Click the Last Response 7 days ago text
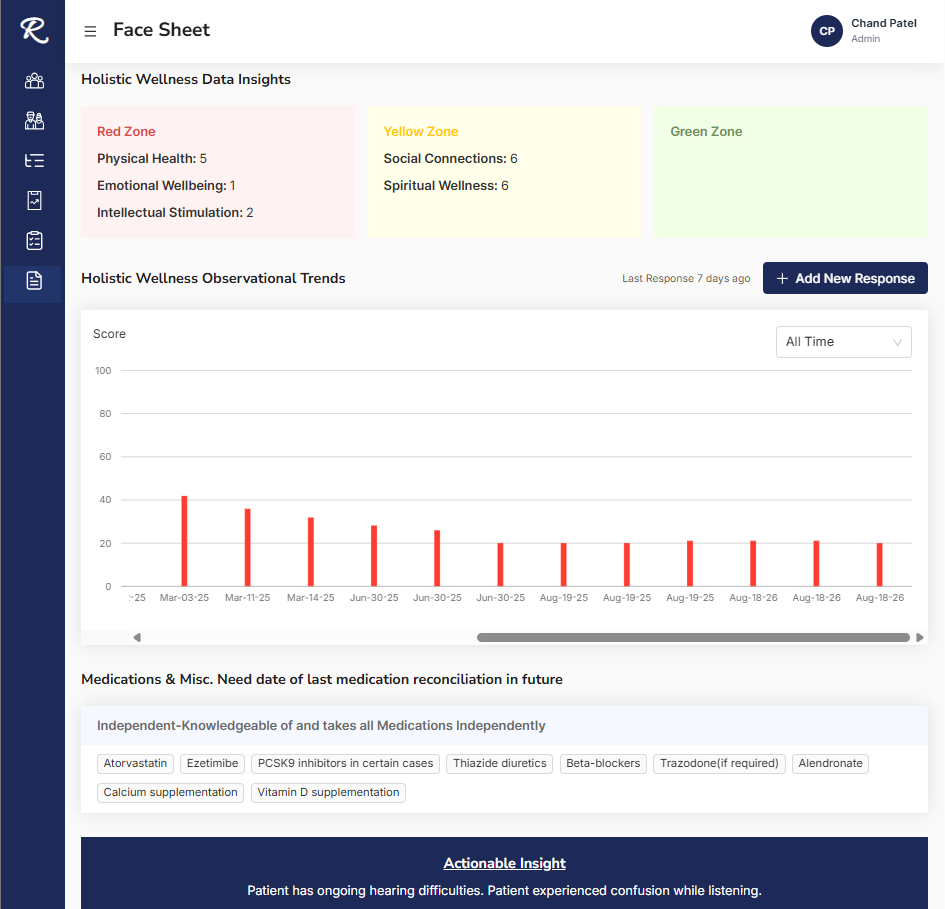Viewport: 945px width, 909px height. [686, 278]
